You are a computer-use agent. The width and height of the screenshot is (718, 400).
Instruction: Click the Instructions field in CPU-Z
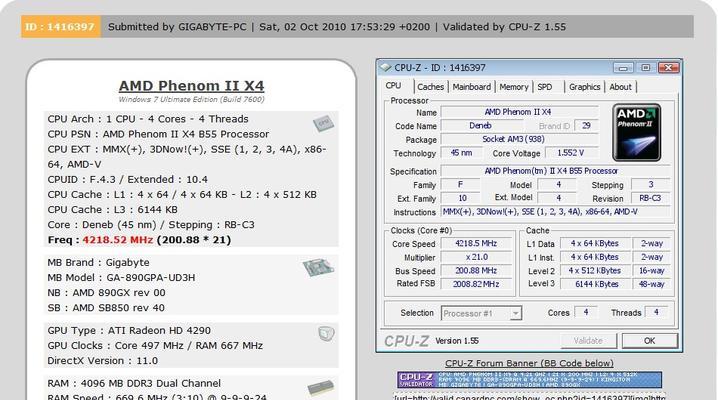pyautogui.click(x=555, y=212)
